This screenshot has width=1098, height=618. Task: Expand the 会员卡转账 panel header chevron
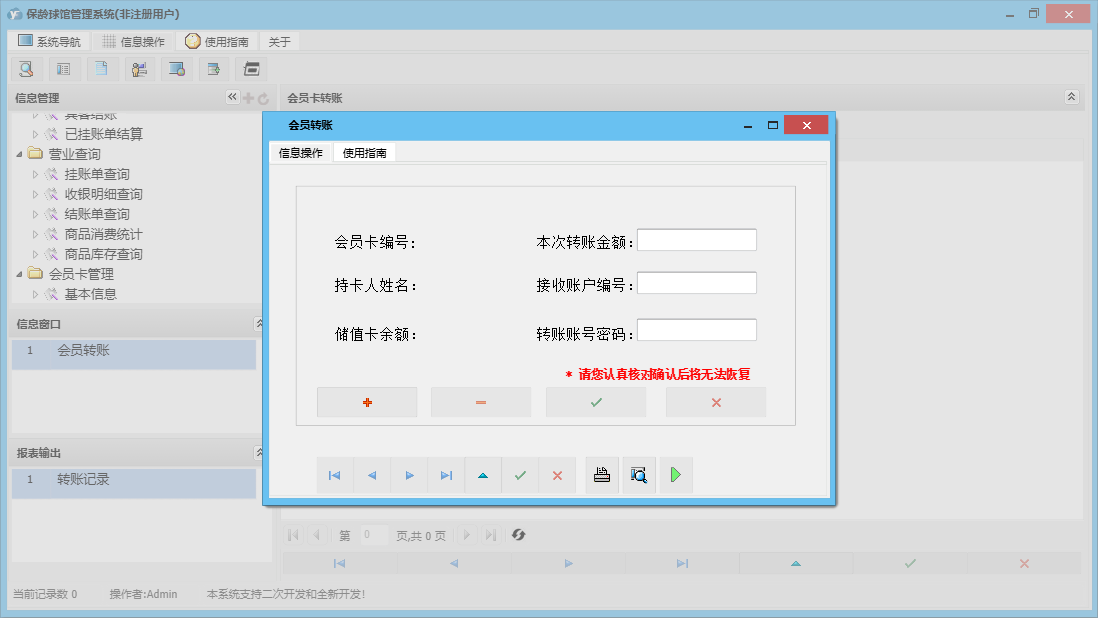(x=1071, y=97)
